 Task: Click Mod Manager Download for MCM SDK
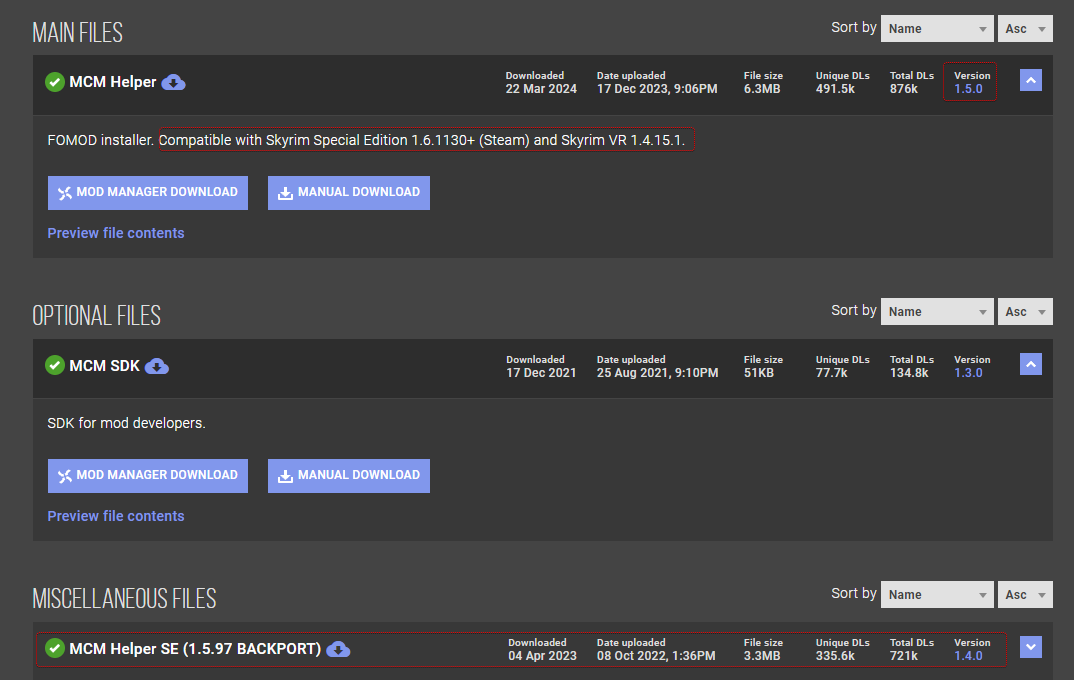(148, 475)
